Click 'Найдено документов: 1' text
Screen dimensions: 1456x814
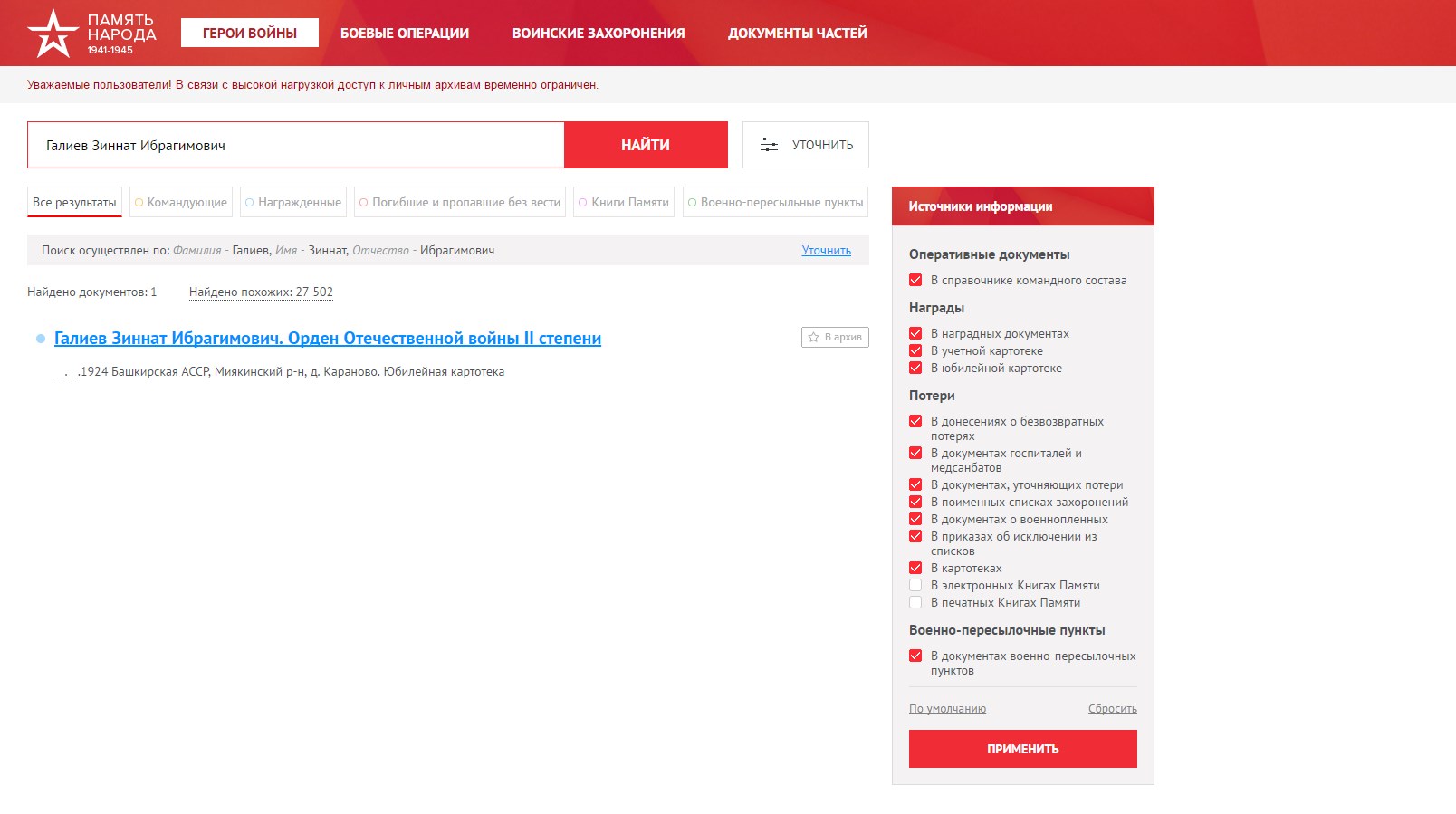(92, 292)
